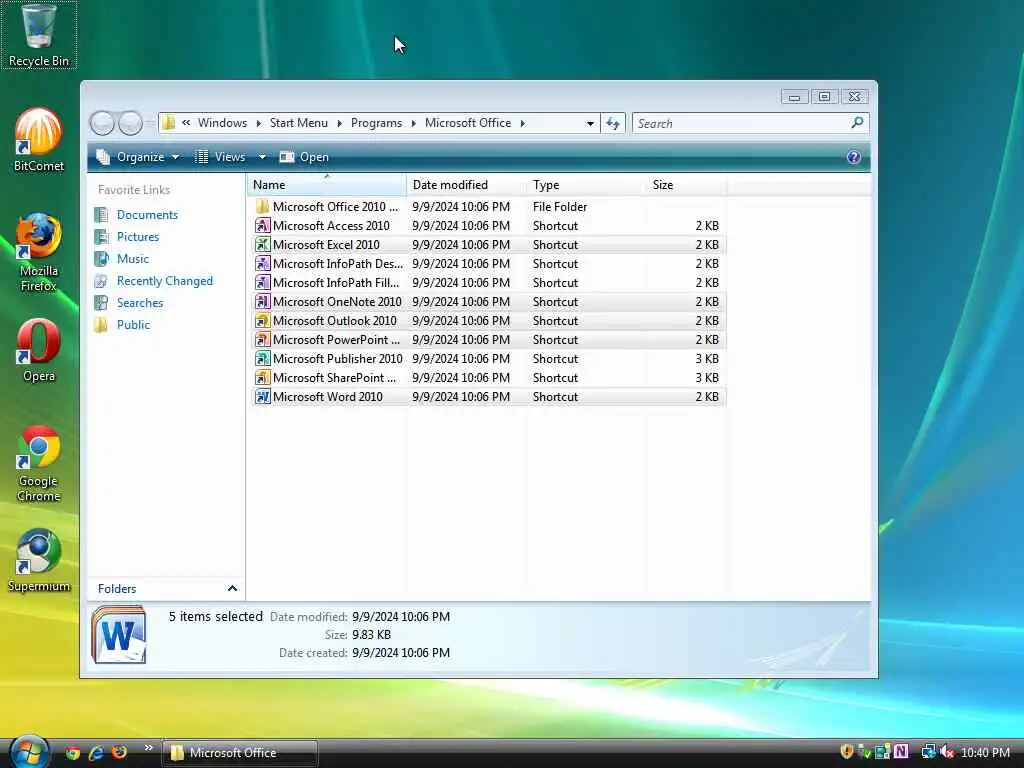Select the Microsoft SharePoint shortcut icon
Viewport: 1024px width, 768px height.
(x=263, y=377)
